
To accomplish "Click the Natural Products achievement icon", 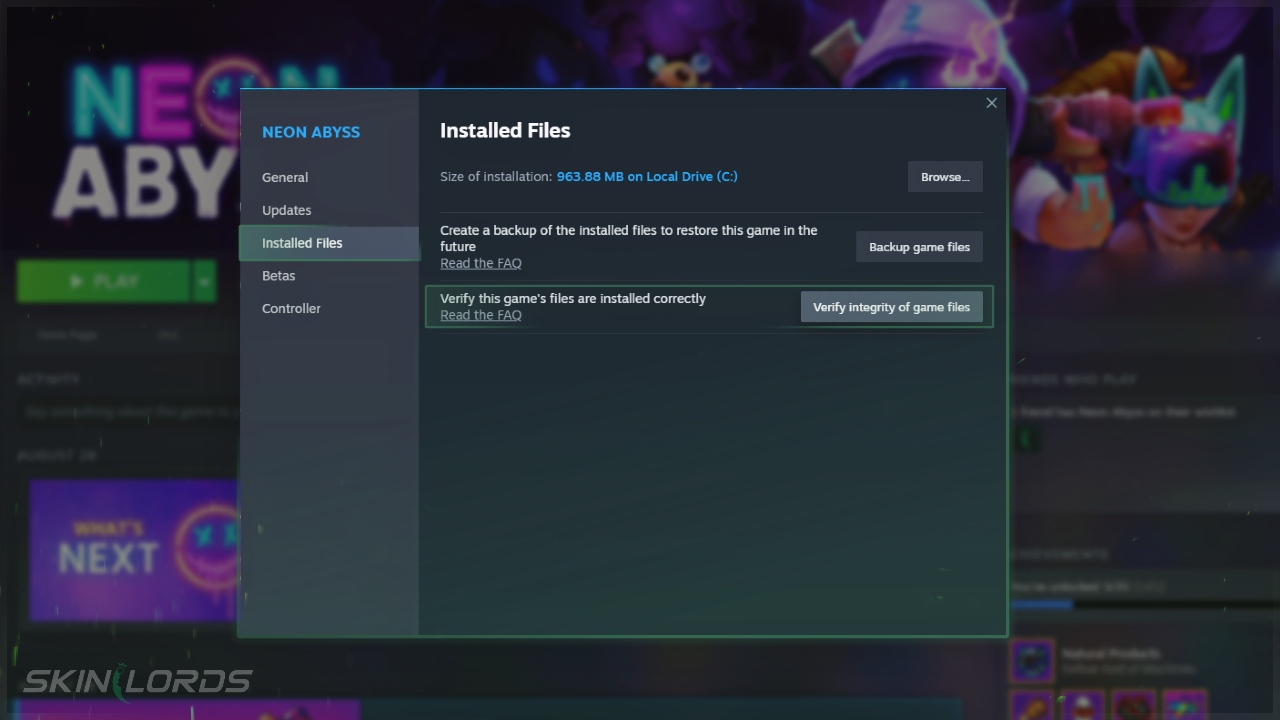I will click(x=1032, y=662).
